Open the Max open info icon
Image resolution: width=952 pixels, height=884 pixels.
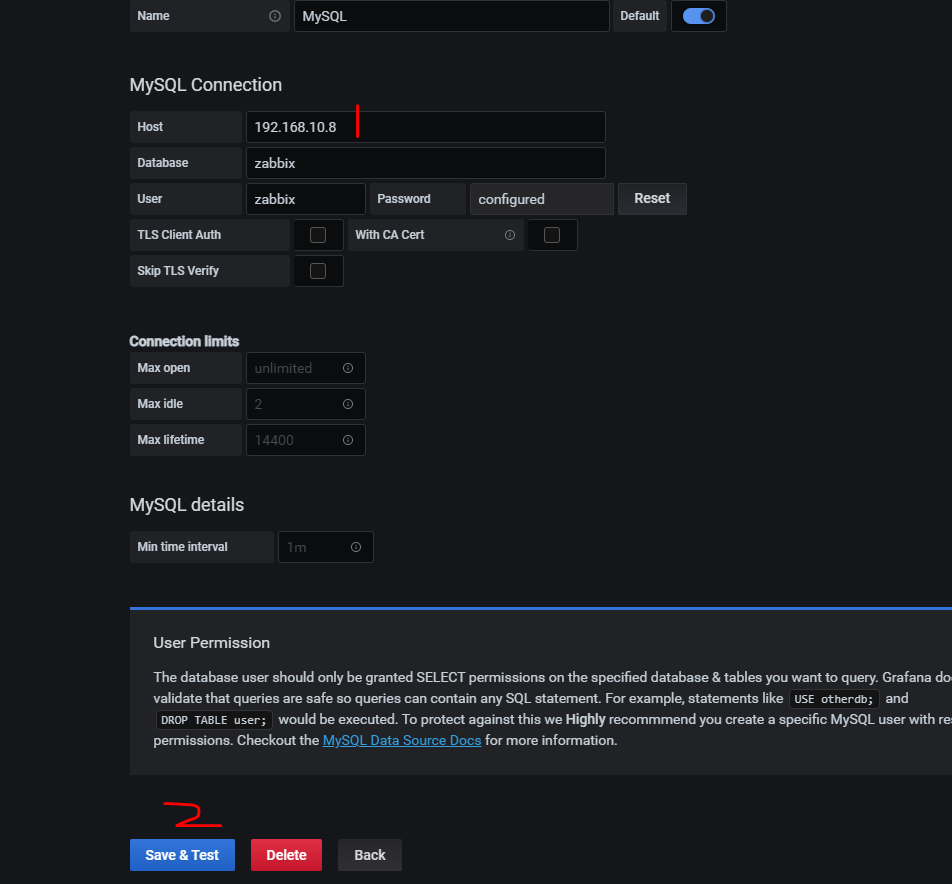(348, 368)
